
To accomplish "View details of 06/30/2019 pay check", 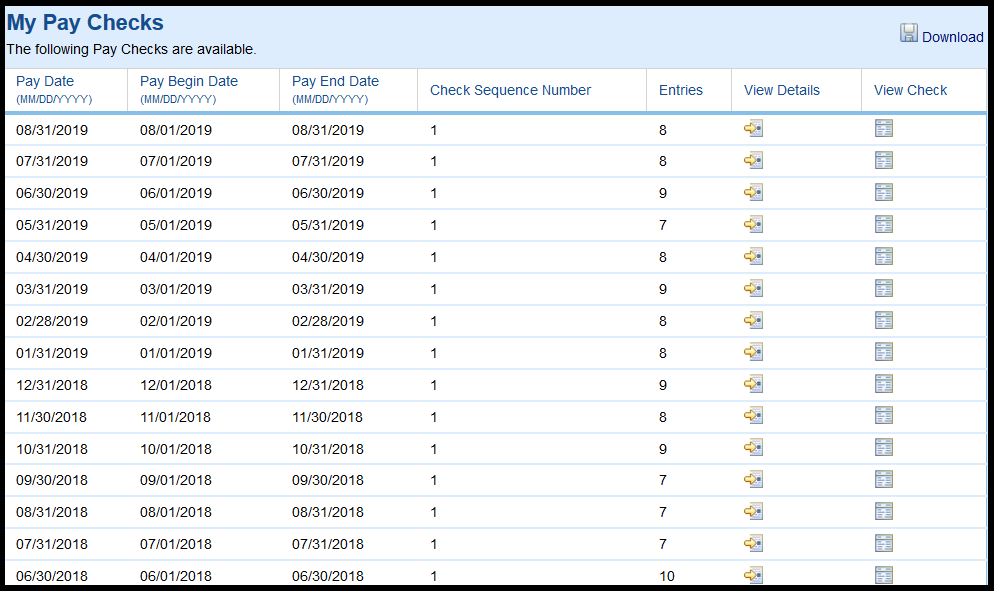I will [753, 193].
